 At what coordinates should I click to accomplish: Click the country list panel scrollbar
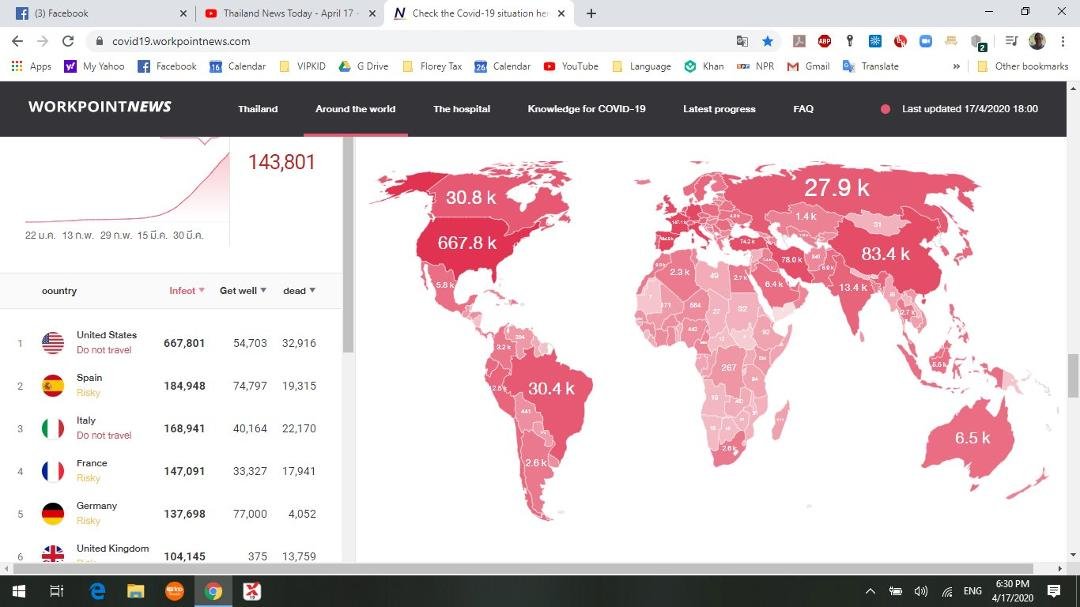coord(349,245)
